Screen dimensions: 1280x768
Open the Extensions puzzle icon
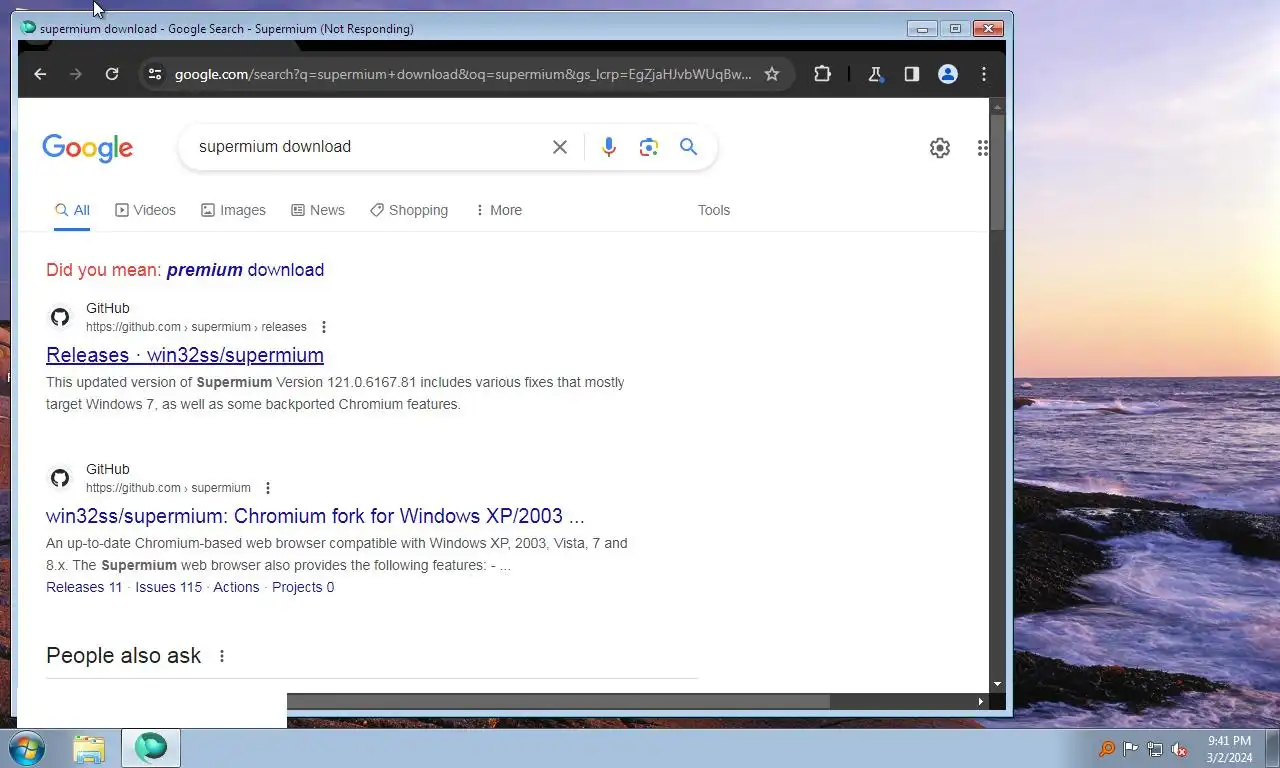[822, 74]
